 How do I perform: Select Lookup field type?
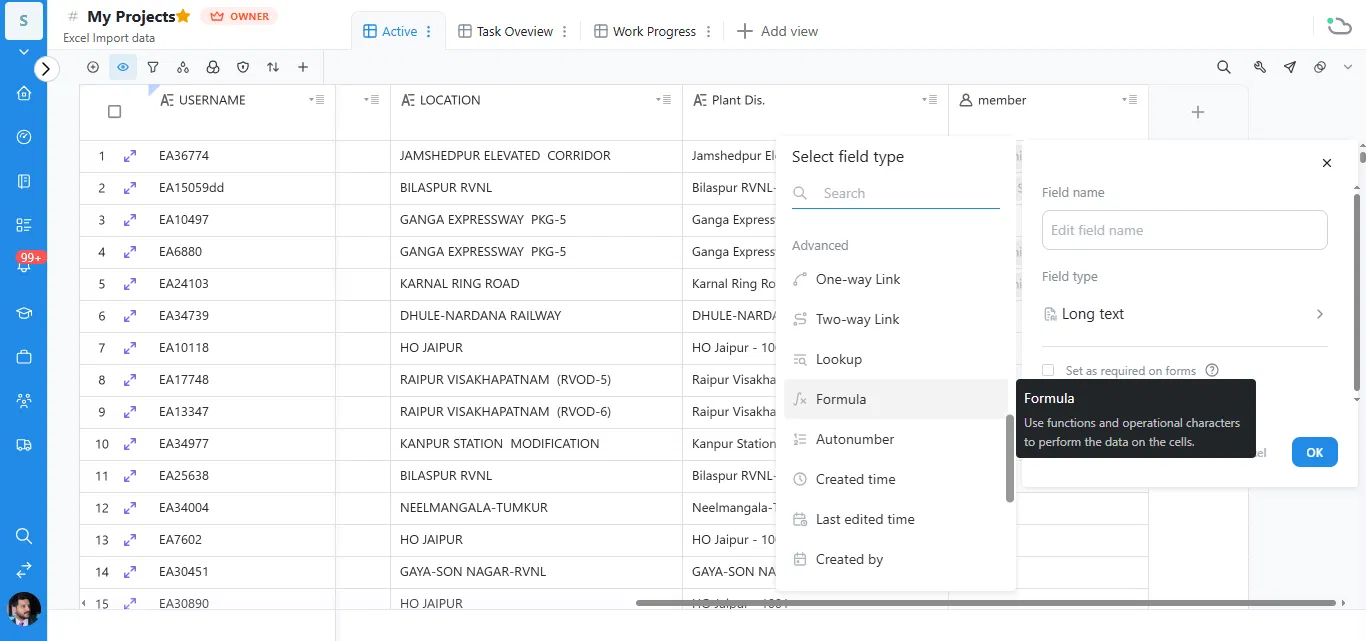click(x=895, y=359)
